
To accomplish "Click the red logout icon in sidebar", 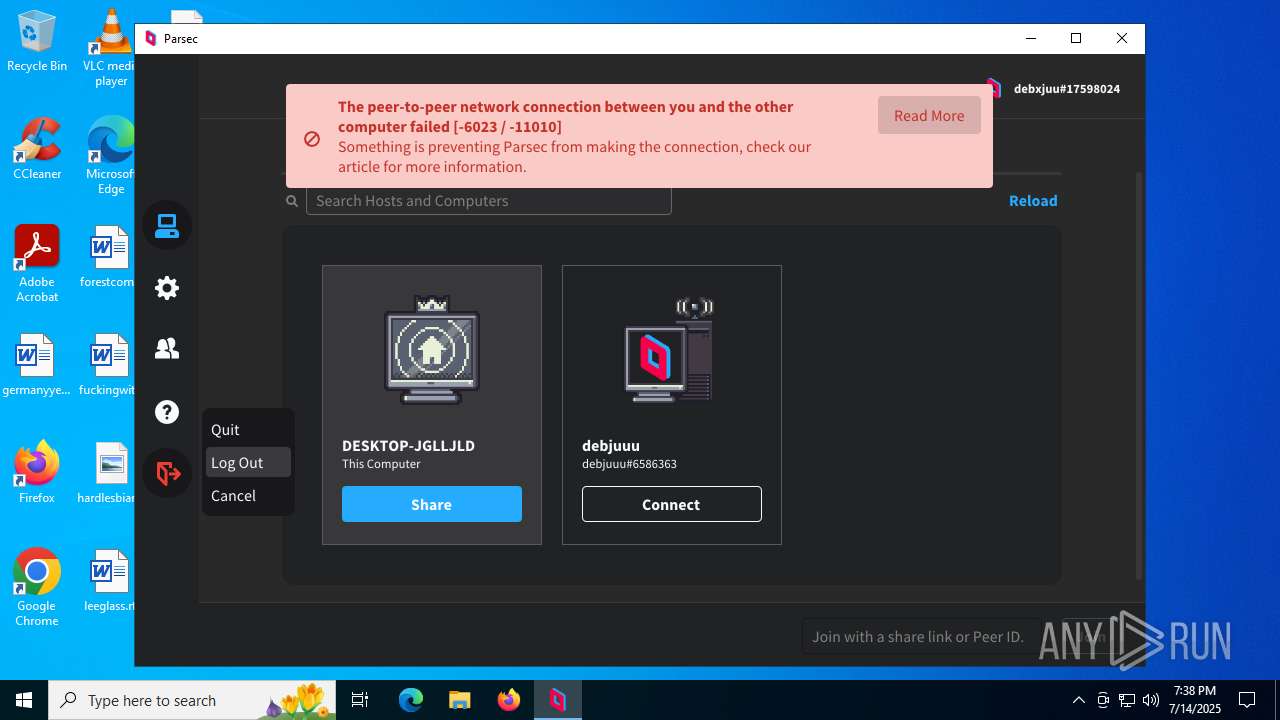I will 167,473.
